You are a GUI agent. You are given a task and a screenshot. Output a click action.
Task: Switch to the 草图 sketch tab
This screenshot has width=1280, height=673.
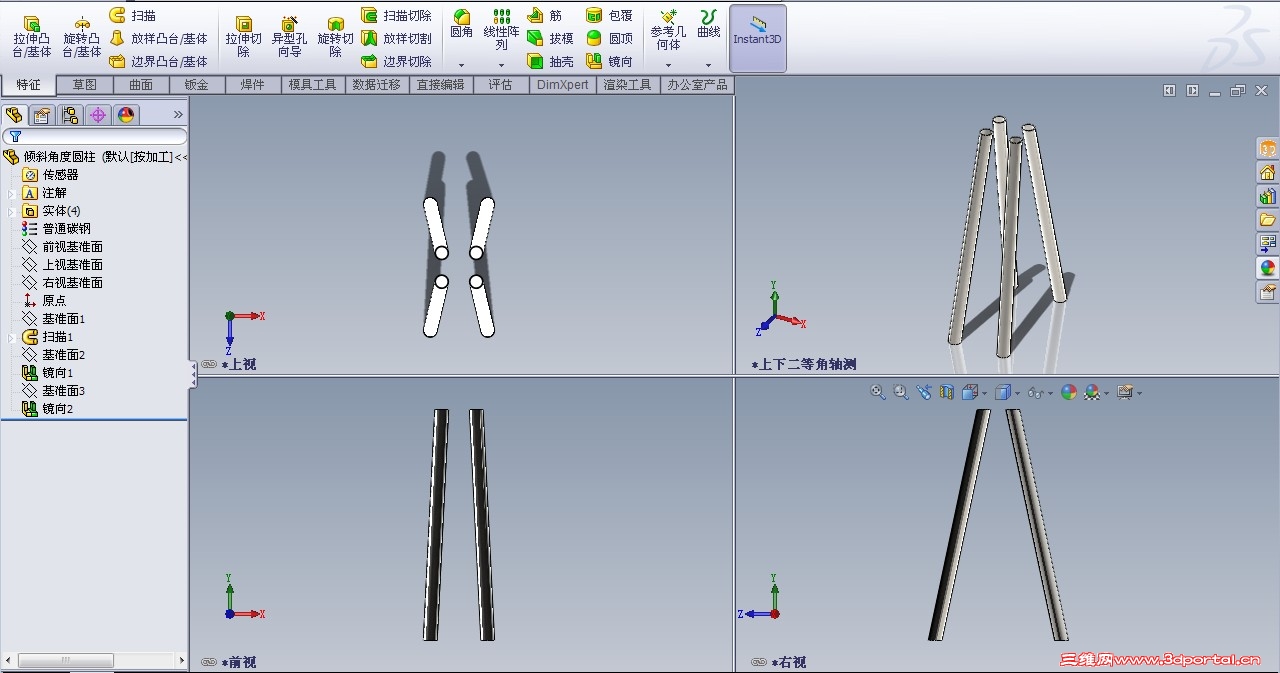pos(85,85)
